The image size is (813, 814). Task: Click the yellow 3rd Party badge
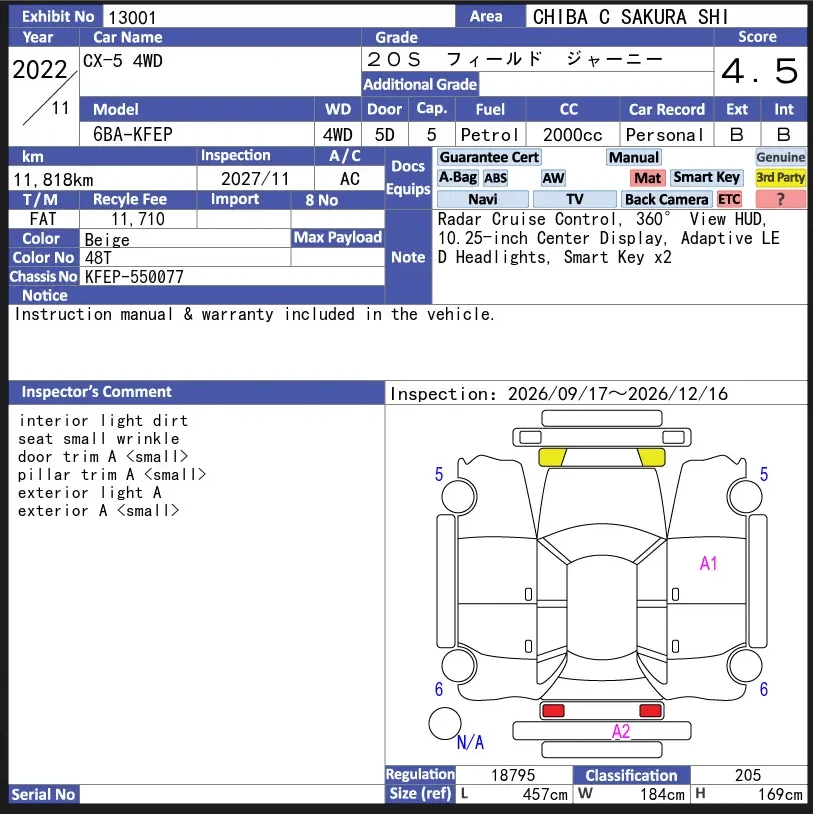[x=780, y=178]
